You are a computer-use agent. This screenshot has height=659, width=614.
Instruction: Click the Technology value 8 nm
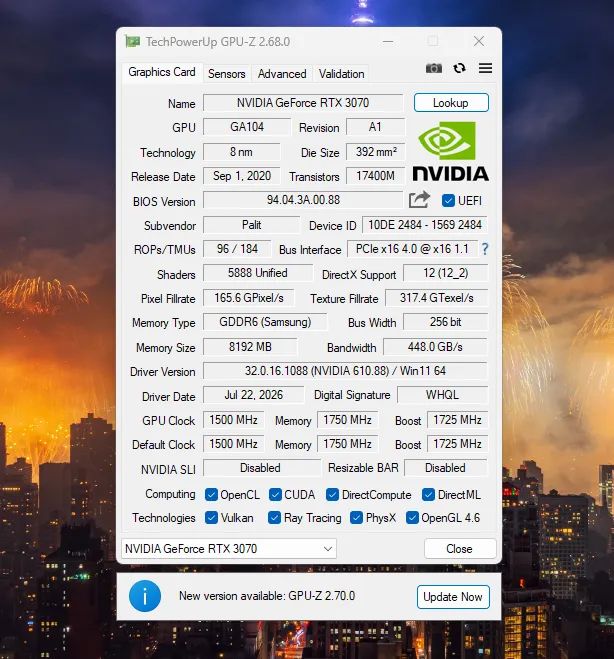pyautogui.click(x=242, y=152)
